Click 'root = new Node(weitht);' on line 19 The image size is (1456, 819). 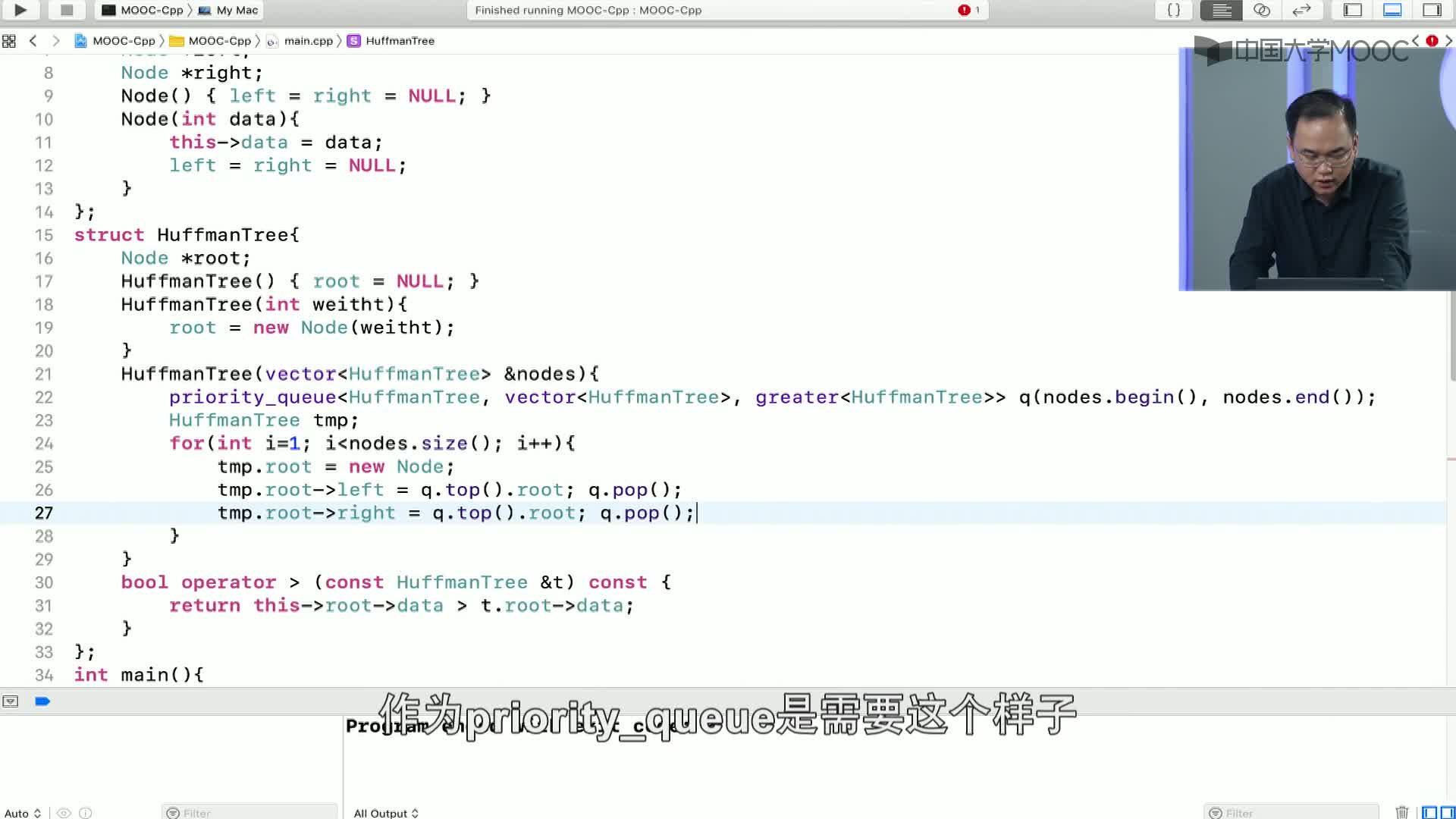[x=312, y=328]
